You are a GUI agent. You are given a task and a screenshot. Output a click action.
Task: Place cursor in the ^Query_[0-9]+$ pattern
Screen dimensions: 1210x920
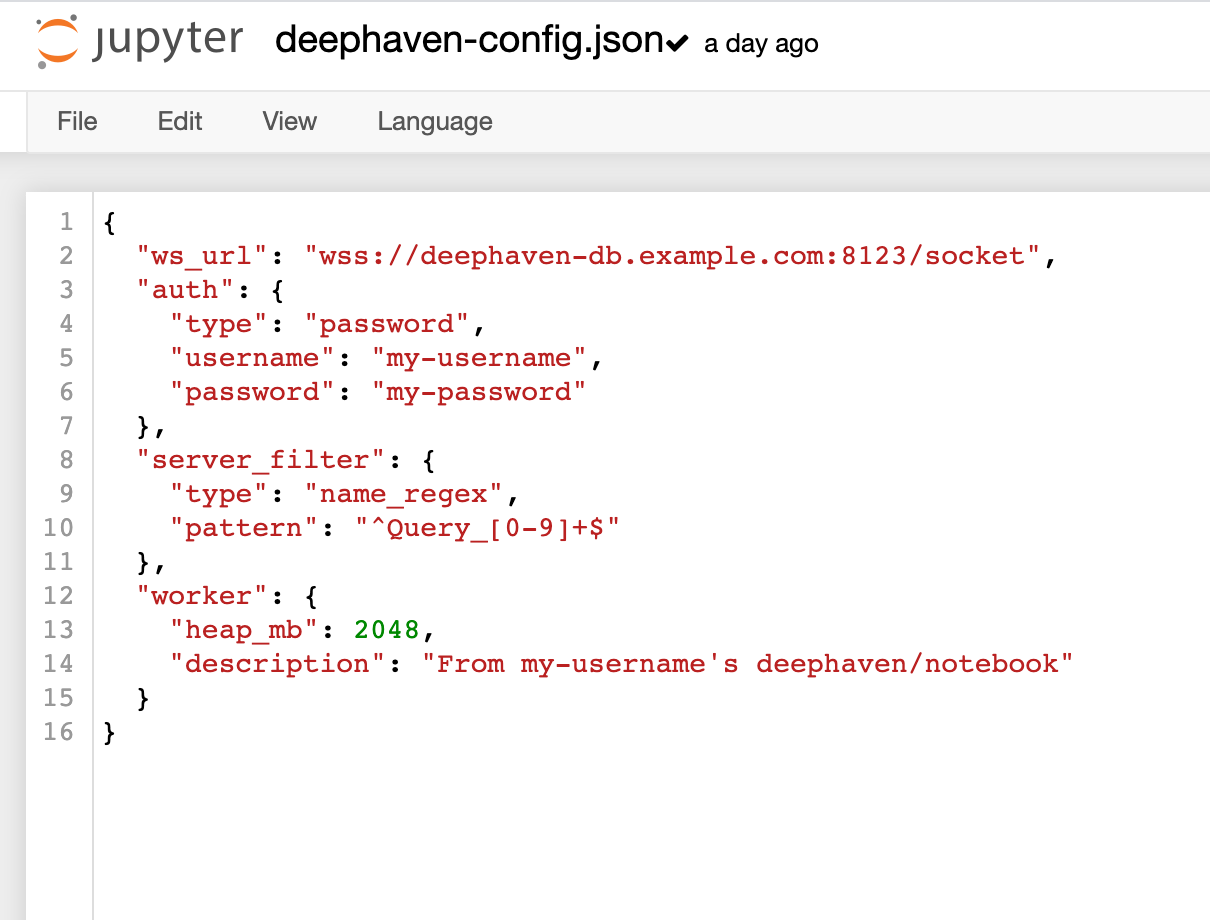pyautogui.click(x=488, y=528)
